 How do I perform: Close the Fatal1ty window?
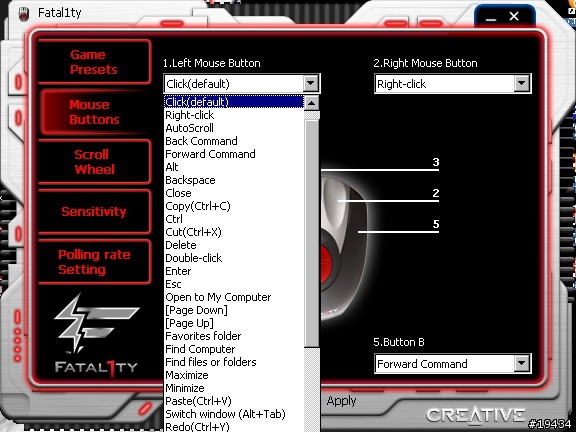(514, 16)
